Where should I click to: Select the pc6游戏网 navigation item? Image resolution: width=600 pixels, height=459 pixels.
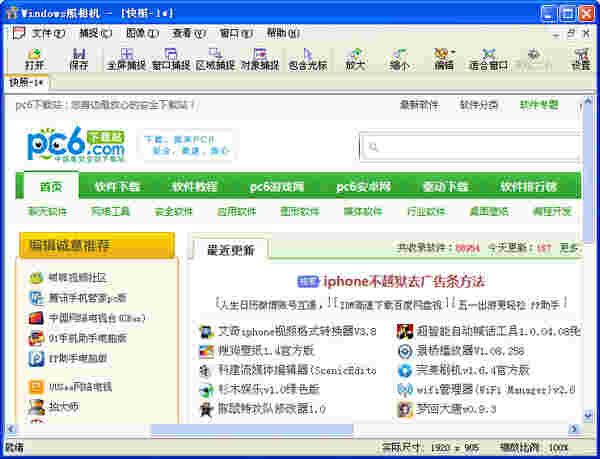tap(277, 187)
